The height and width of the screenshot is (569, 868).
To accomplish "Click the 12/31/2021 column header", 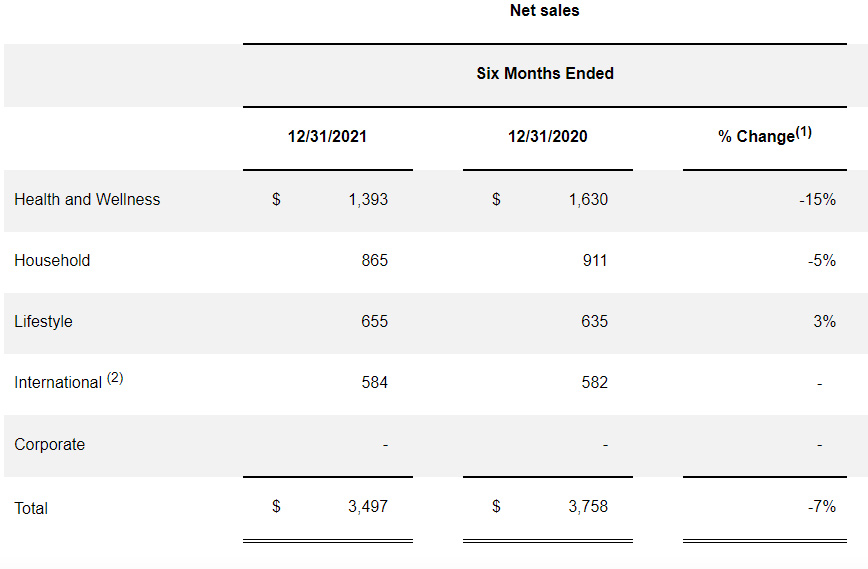I will pos(327,137).
